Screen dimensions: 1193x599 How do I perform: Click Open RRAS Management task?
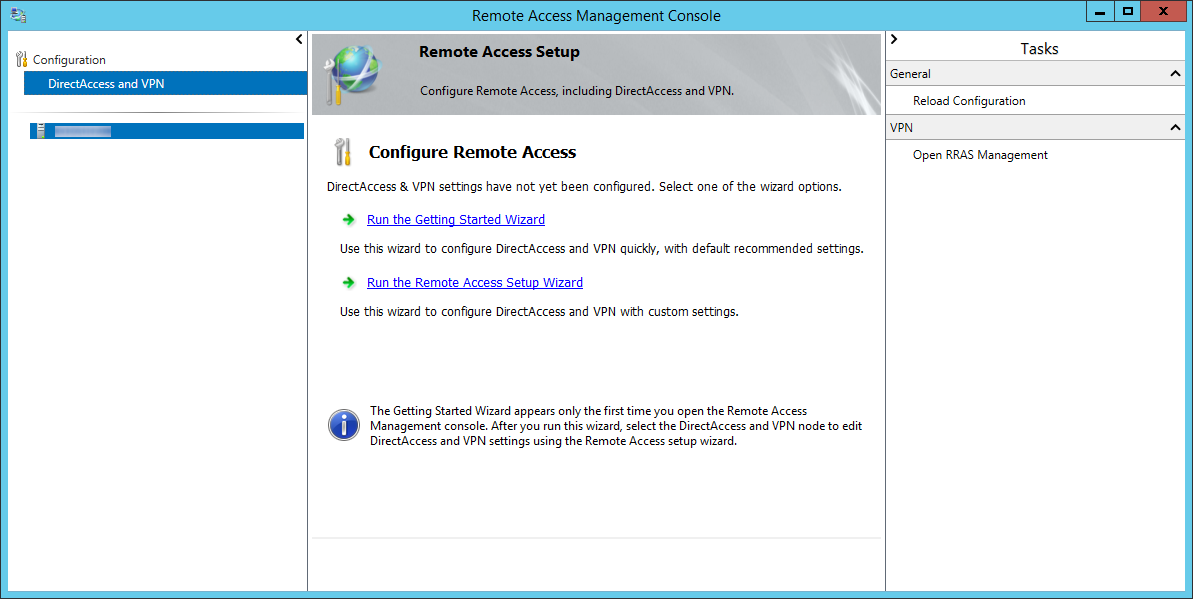pos(980,155)
